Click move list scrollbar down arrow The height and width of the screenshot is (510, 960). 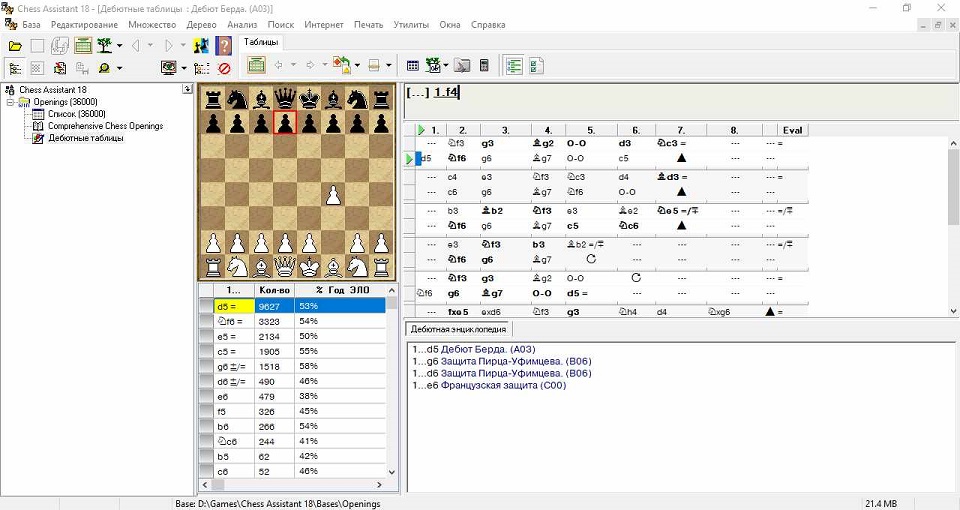tap(392, 472)
